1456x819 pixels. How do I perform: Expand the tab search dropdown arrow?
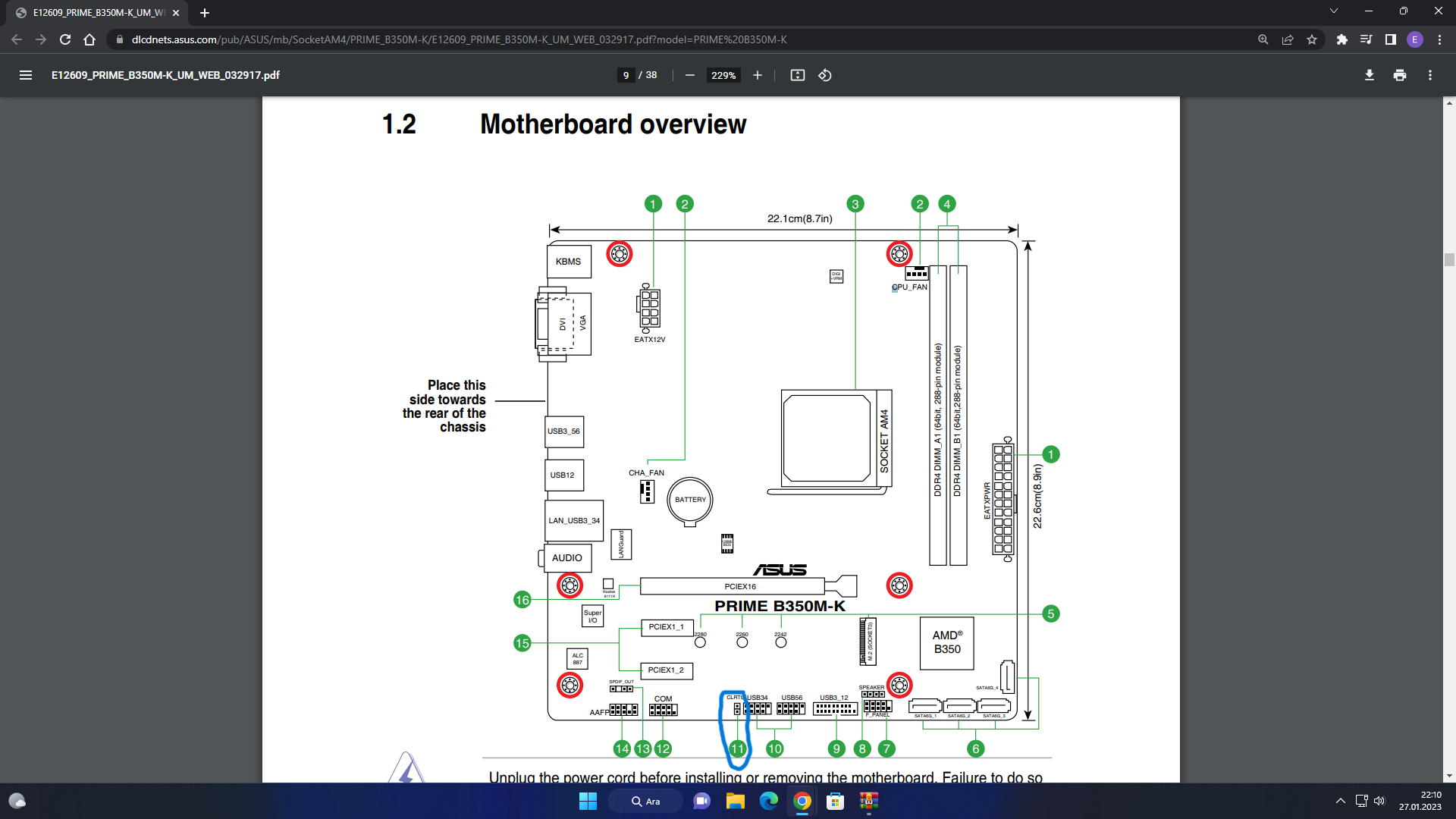point(1333,11)
